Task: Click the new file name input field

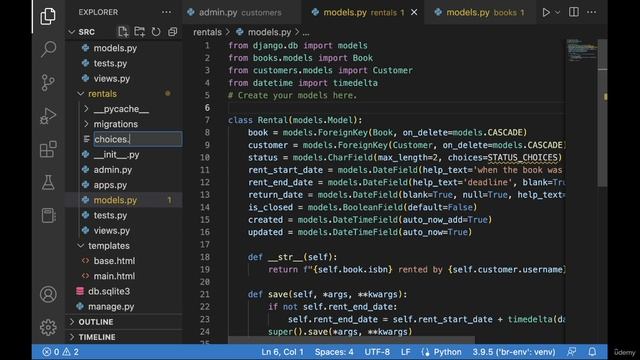Action: tap(138, 139)
